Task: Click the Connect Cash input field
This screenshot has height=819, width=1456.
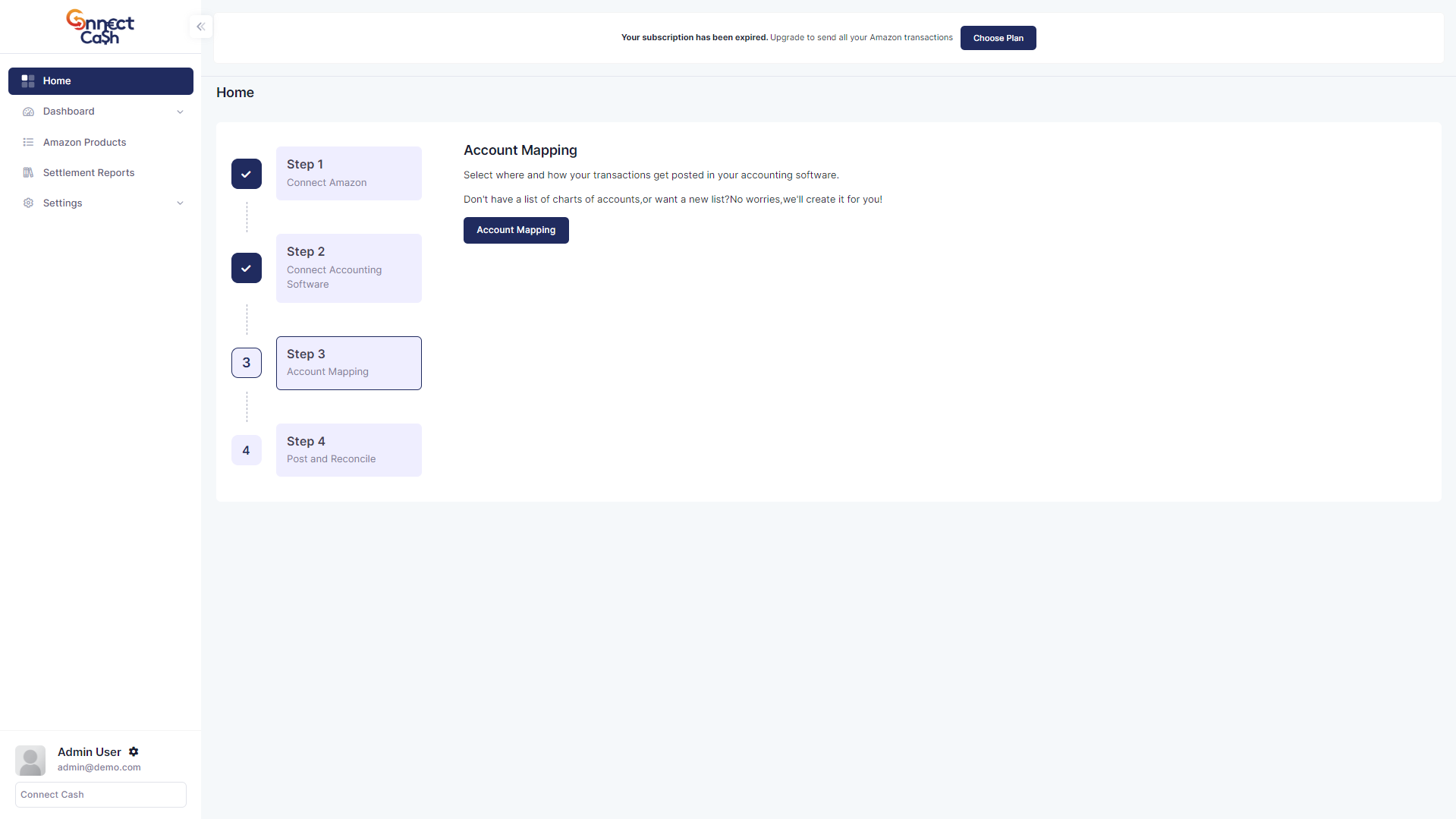Action: click(101, 795)
